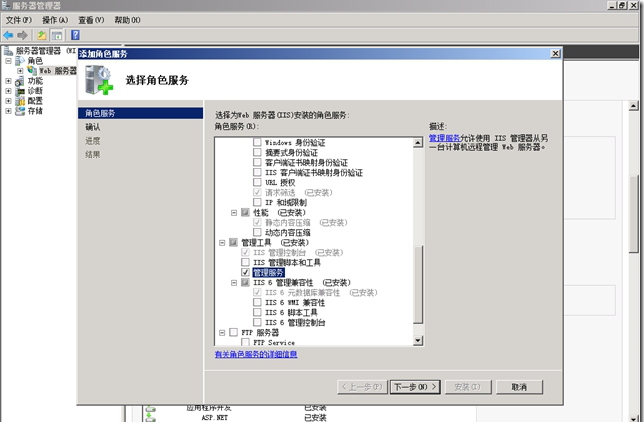Viewport: 644px width, 438px height.
Task: Click role services list scroll-up arrow
Action: point(418,143)
